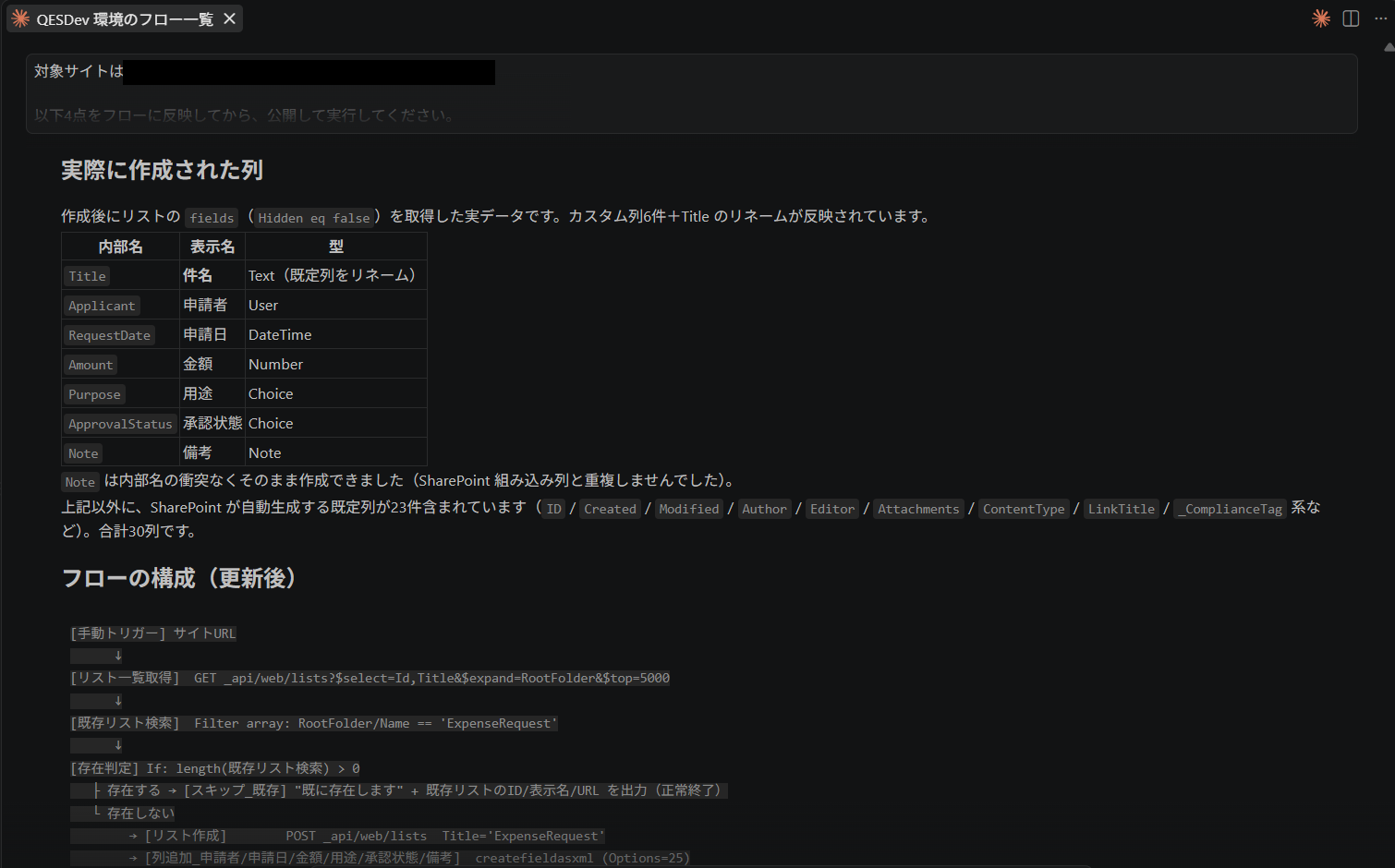The height and width of the screenshot is (868, 1395).
Task: Focus the message input field with 対象サイトは
Action: tap(691, 93)
